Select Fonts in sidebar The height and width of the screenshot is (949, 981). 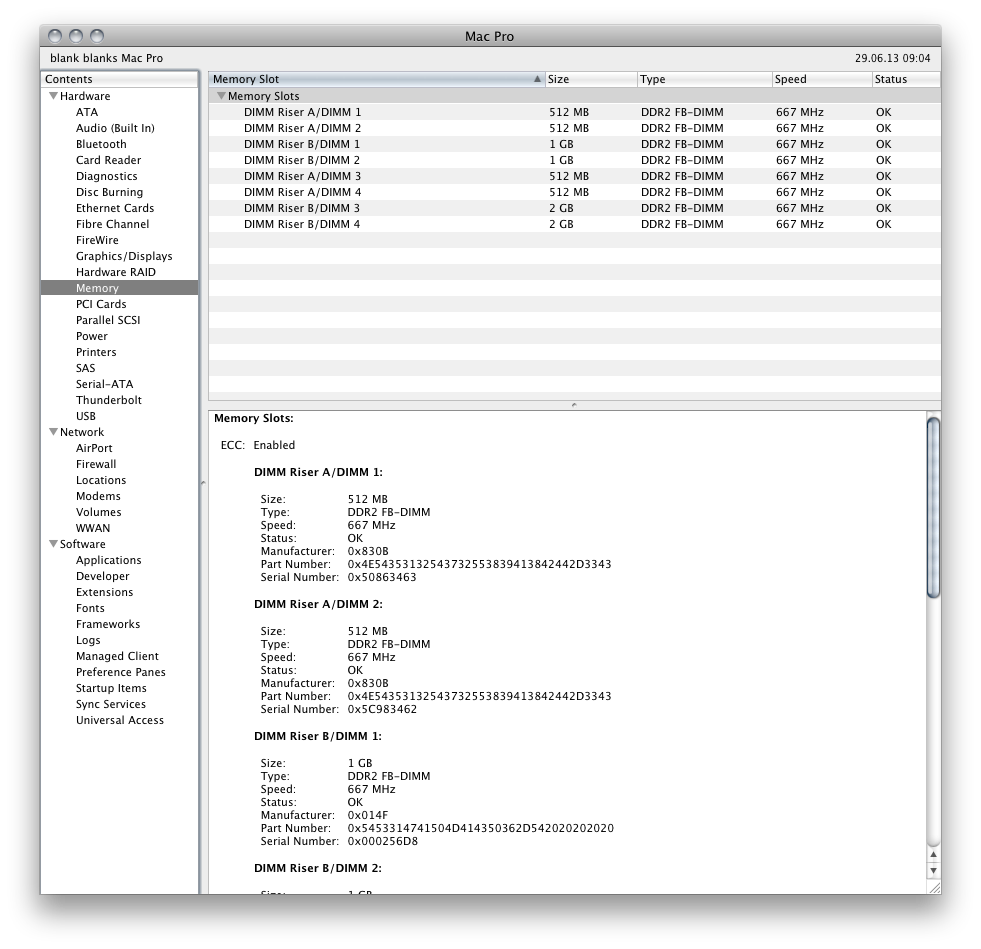(x=90, y=608)
